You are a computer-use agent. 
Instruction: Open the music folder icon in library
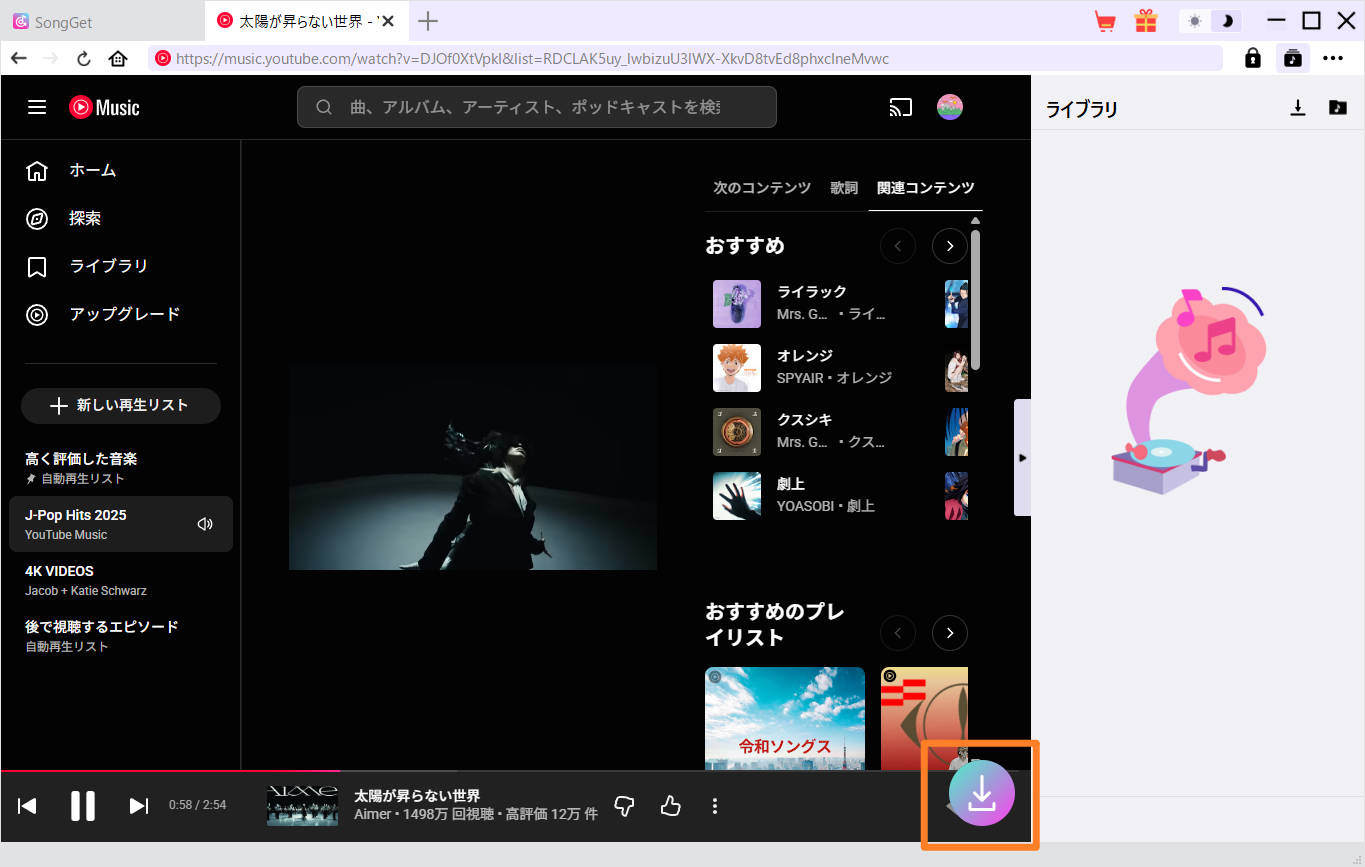tap(1337, 108)
